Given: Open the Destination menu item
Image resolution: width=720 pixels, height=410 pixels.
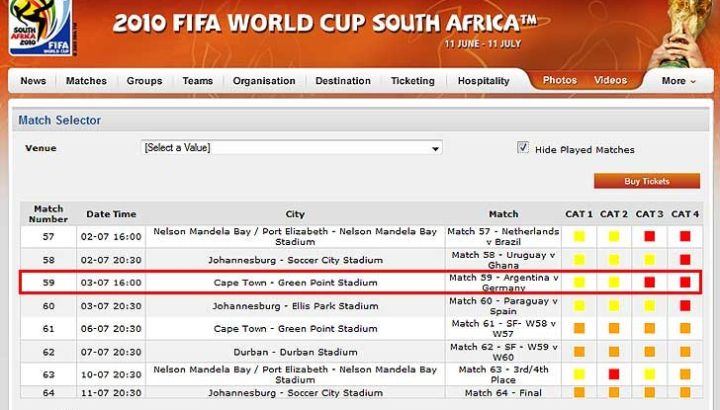Looking at the screenshot, I should pyautogui.click(x=343, y=81).
